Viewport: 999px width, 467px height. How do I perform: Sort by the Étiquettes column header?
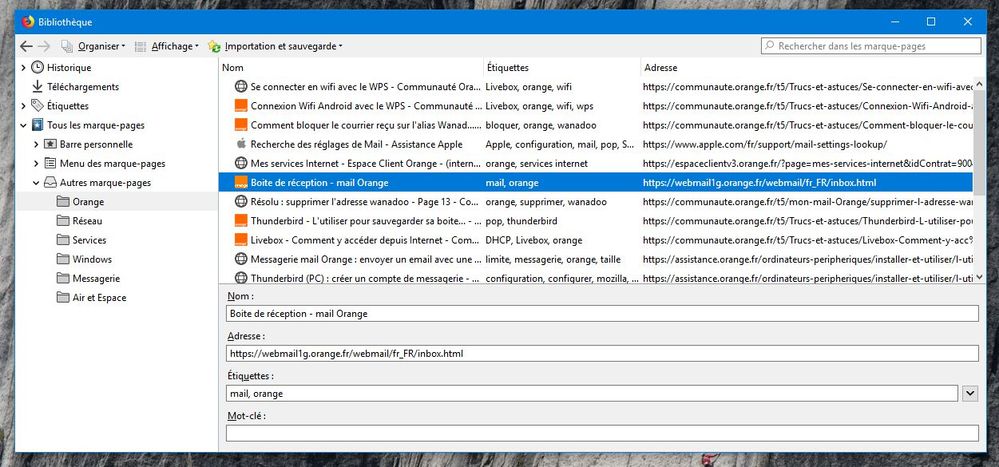pyautogui.click(x=562, y=68)
